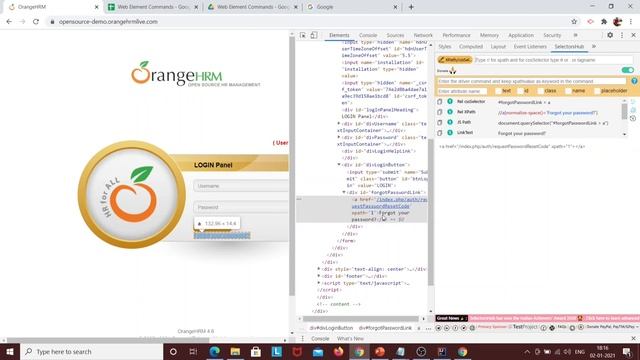Open the Microsoft Store taskbar icon
Screen dimensions: 640x360
click(x=256, y=351)
